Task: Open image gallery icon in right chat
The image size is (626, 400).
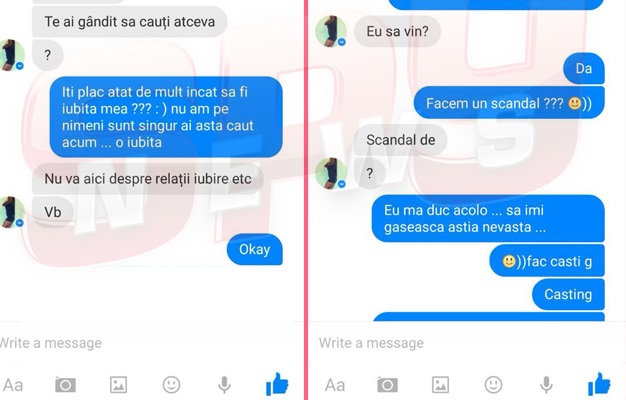Action: pos(440,385)
